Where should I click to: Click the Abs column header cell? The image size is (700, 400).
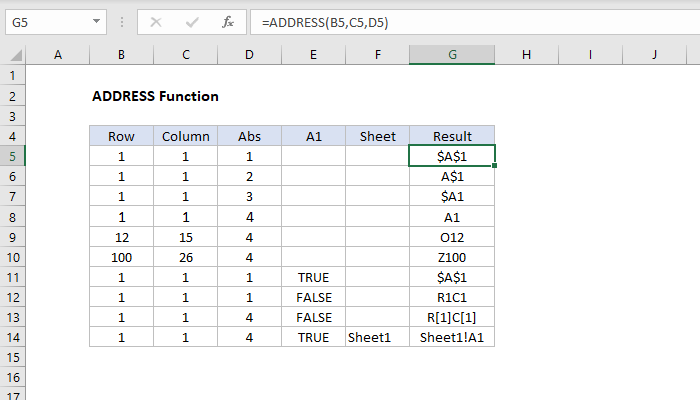point(249,135)
